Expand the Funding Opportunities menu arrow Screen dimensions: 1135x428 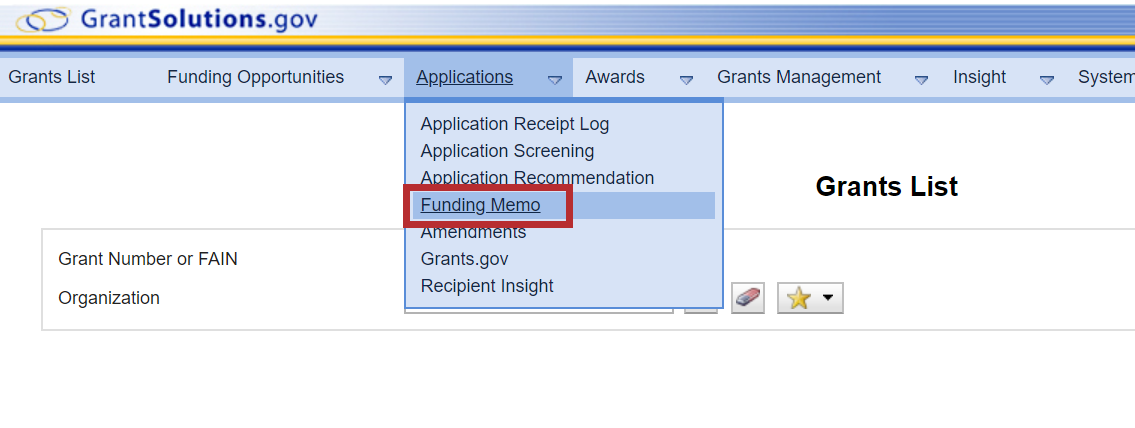pos(385,79)
